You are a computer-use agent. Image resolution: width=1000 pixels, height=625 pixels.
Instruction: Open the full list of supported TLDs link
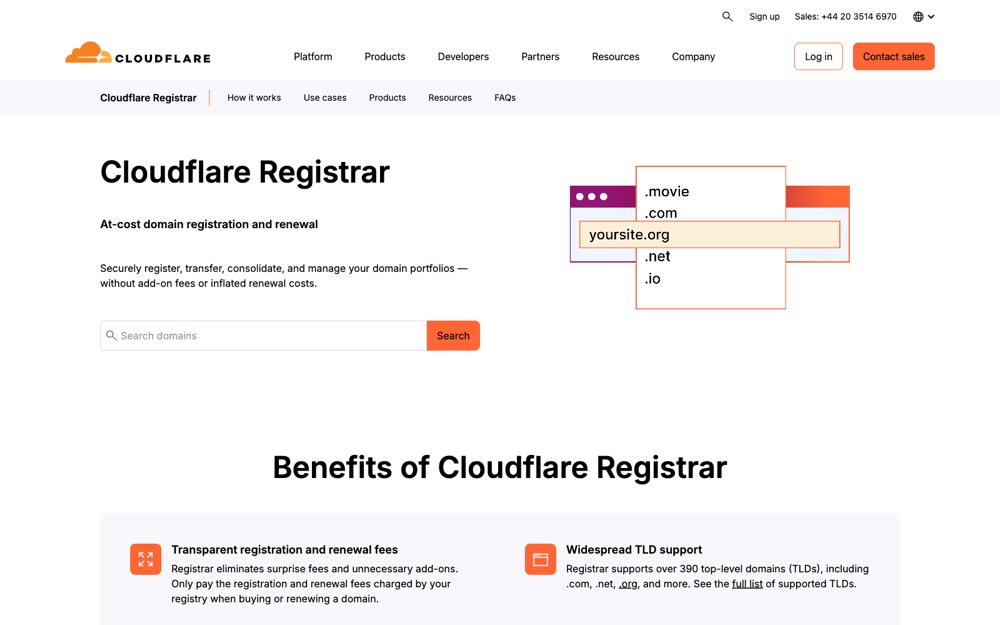[x=747, y=584]
